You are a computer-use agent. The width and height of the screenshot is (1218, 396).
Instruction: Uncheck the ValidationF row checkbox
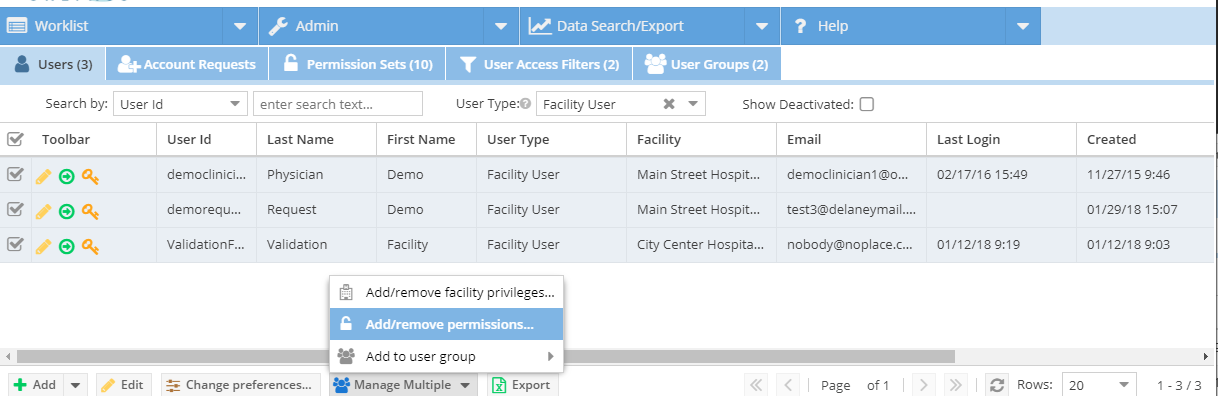(15, 243)
